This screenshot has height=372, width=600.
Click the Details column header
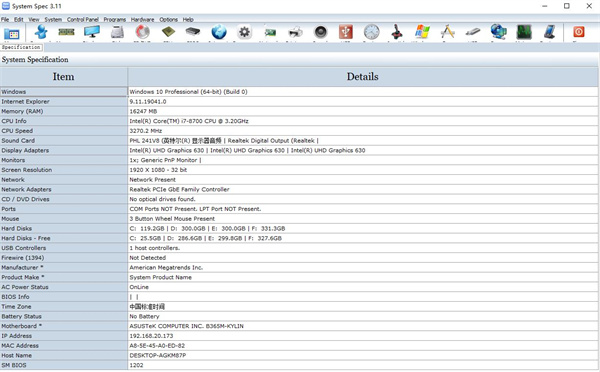coord(362,77)
